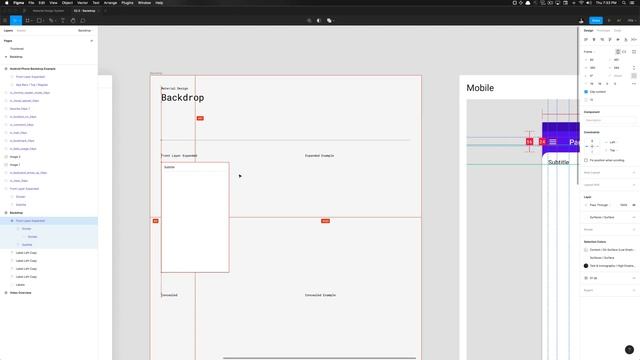Open the File menu

31,3
